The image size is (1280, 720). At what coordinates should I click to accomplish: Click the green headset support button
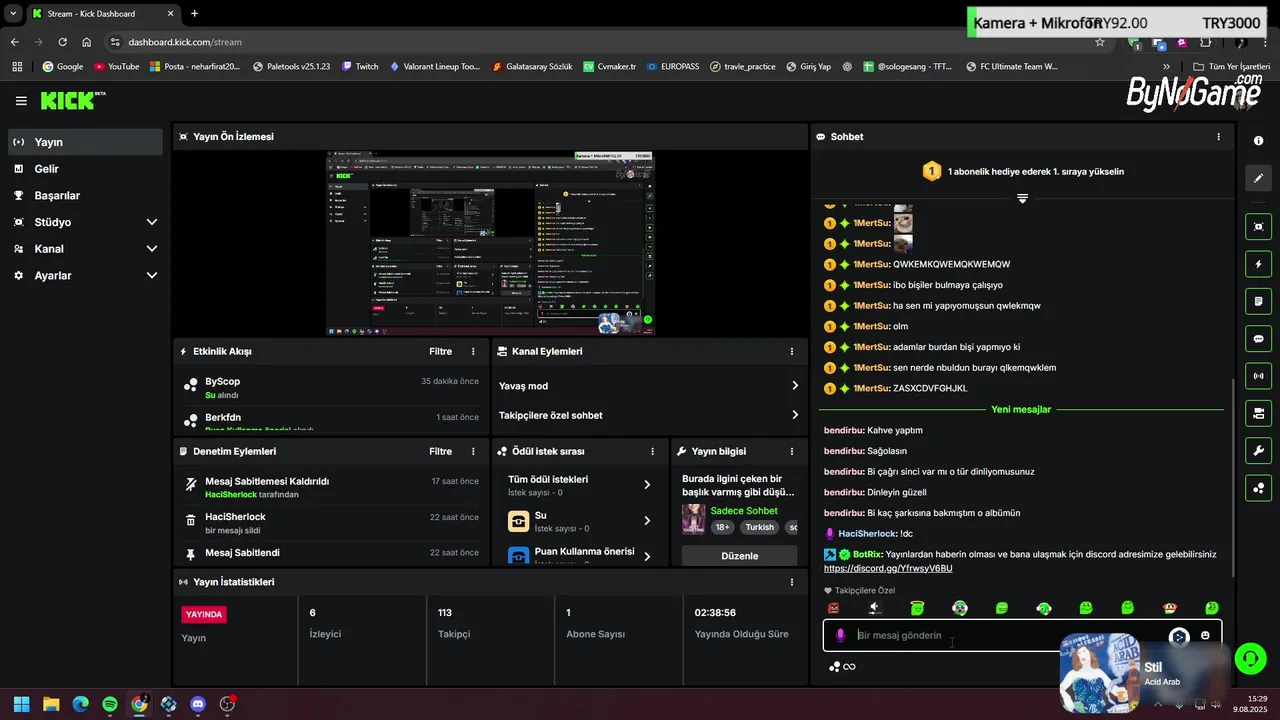(1250, 658)
